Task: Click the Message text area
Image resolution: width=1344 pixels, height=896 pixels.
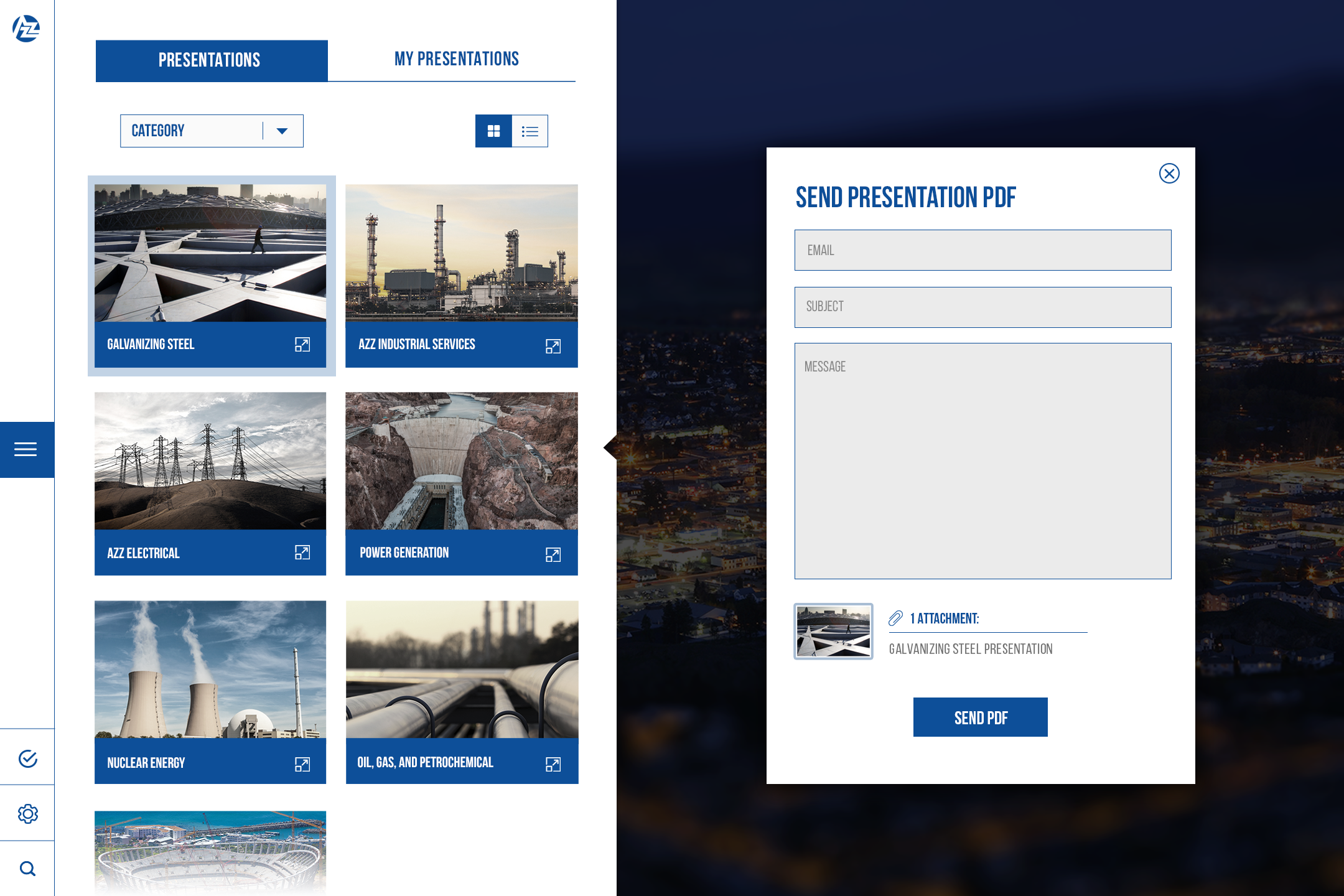Action: click(982, 460)
